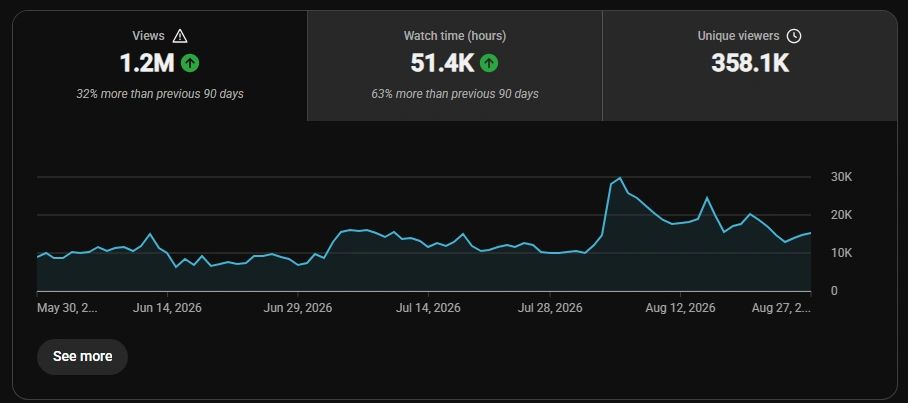Click the 30K y-axis label

841,177
